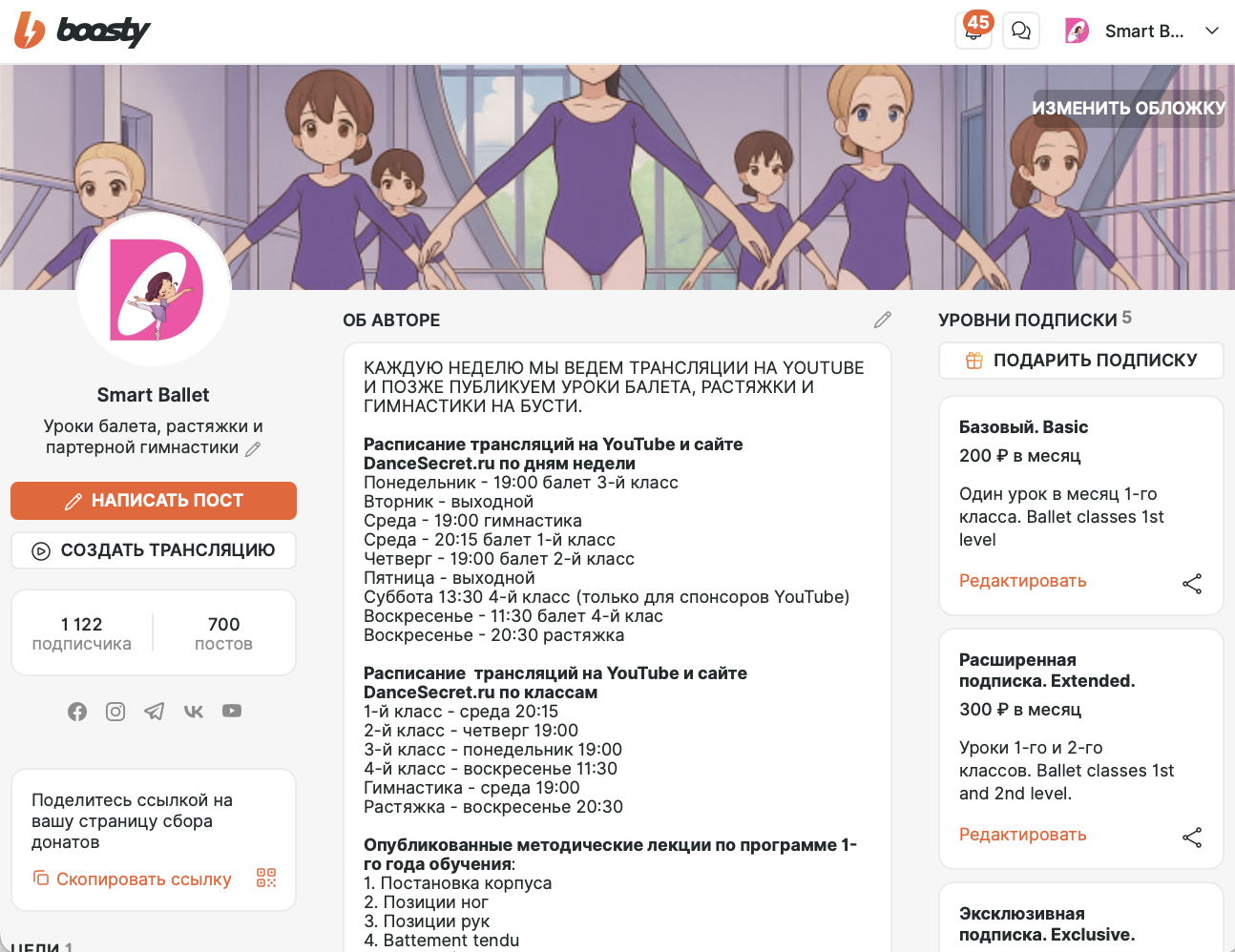
Task: Open the notifications bell with 45 badge
Action: 973,31
